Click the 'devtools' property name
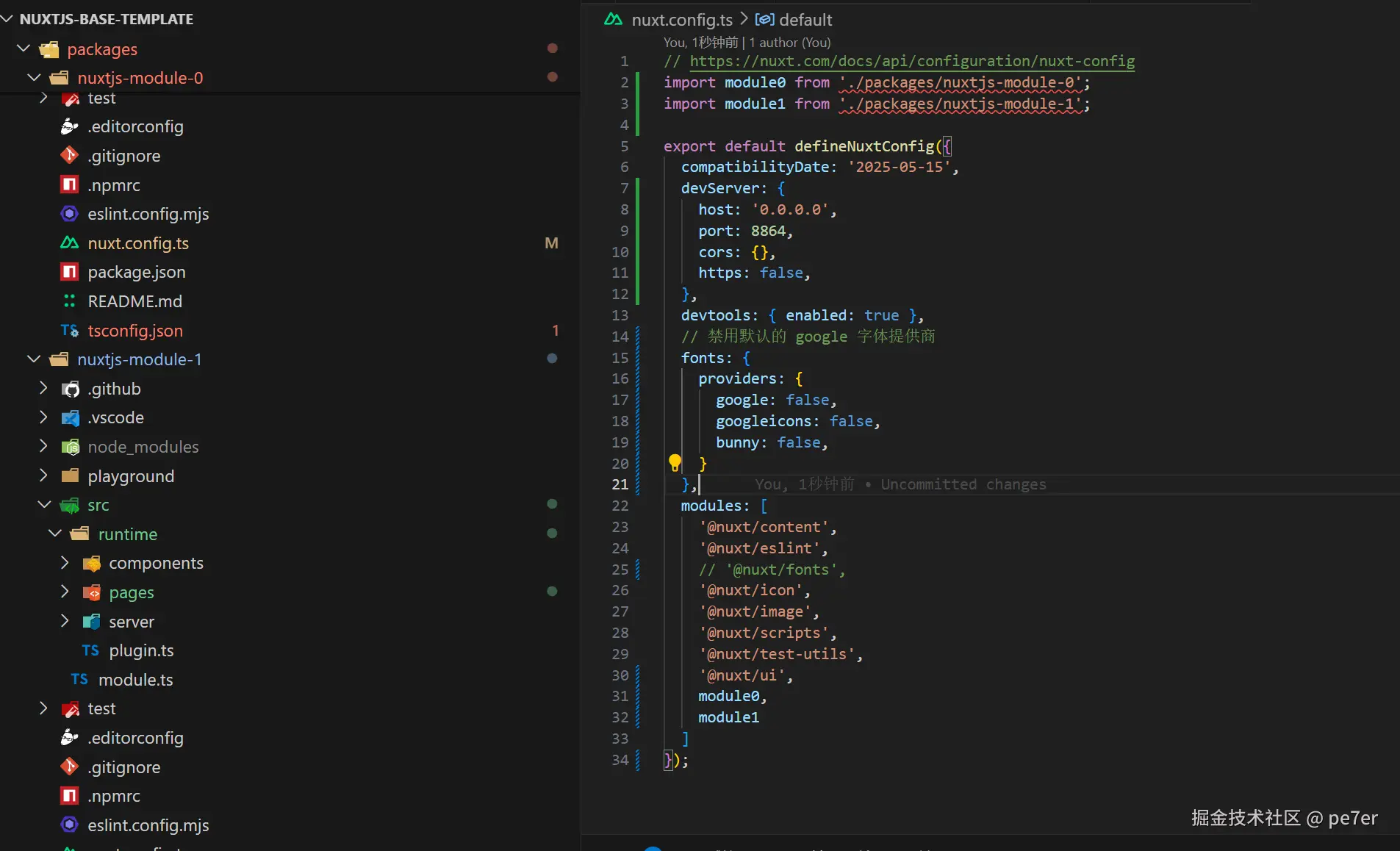1400x851 pixels. tap(715, 315)
